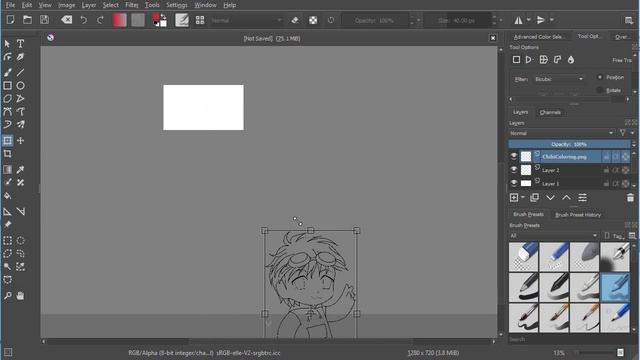The width and height of the screenshot is (640, 360).
Task: Select the Text tool
Action: click(20, 43)
